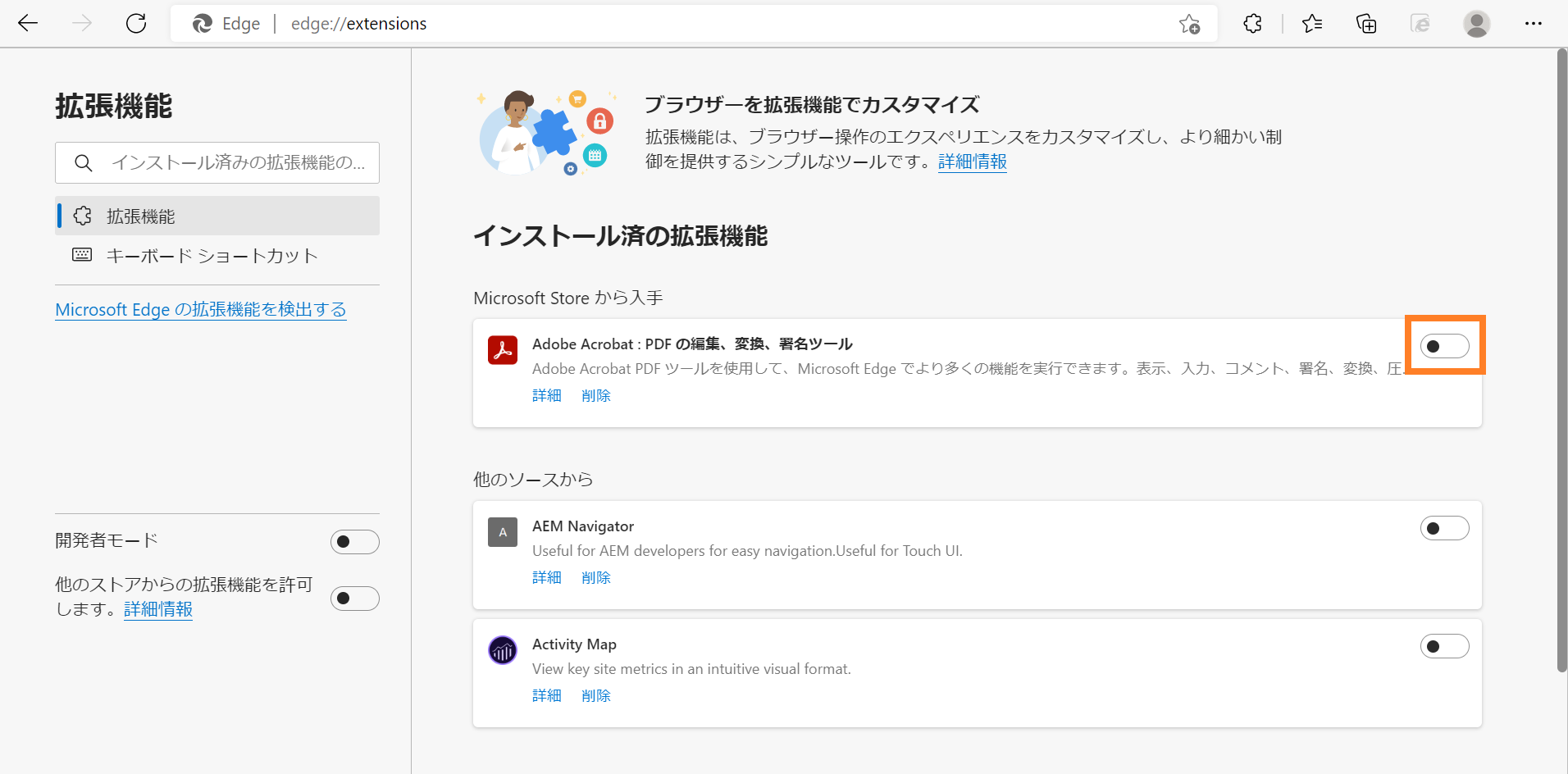Click the search magnifier in the extensions search box
The image size is (1568, 774).
tap(83, 162)
